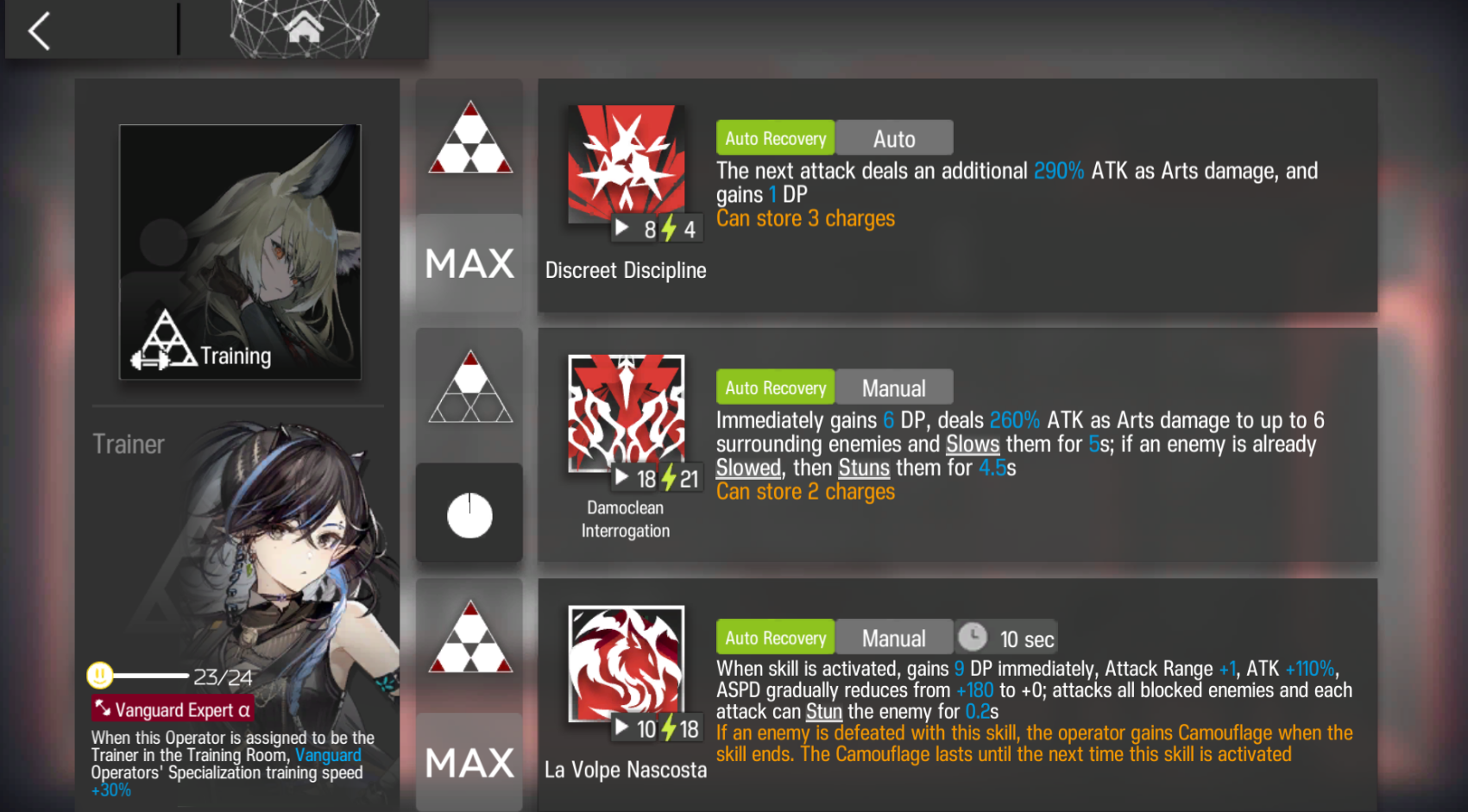Click the back arrow icon
The image size is (1468, 812).
39,32
